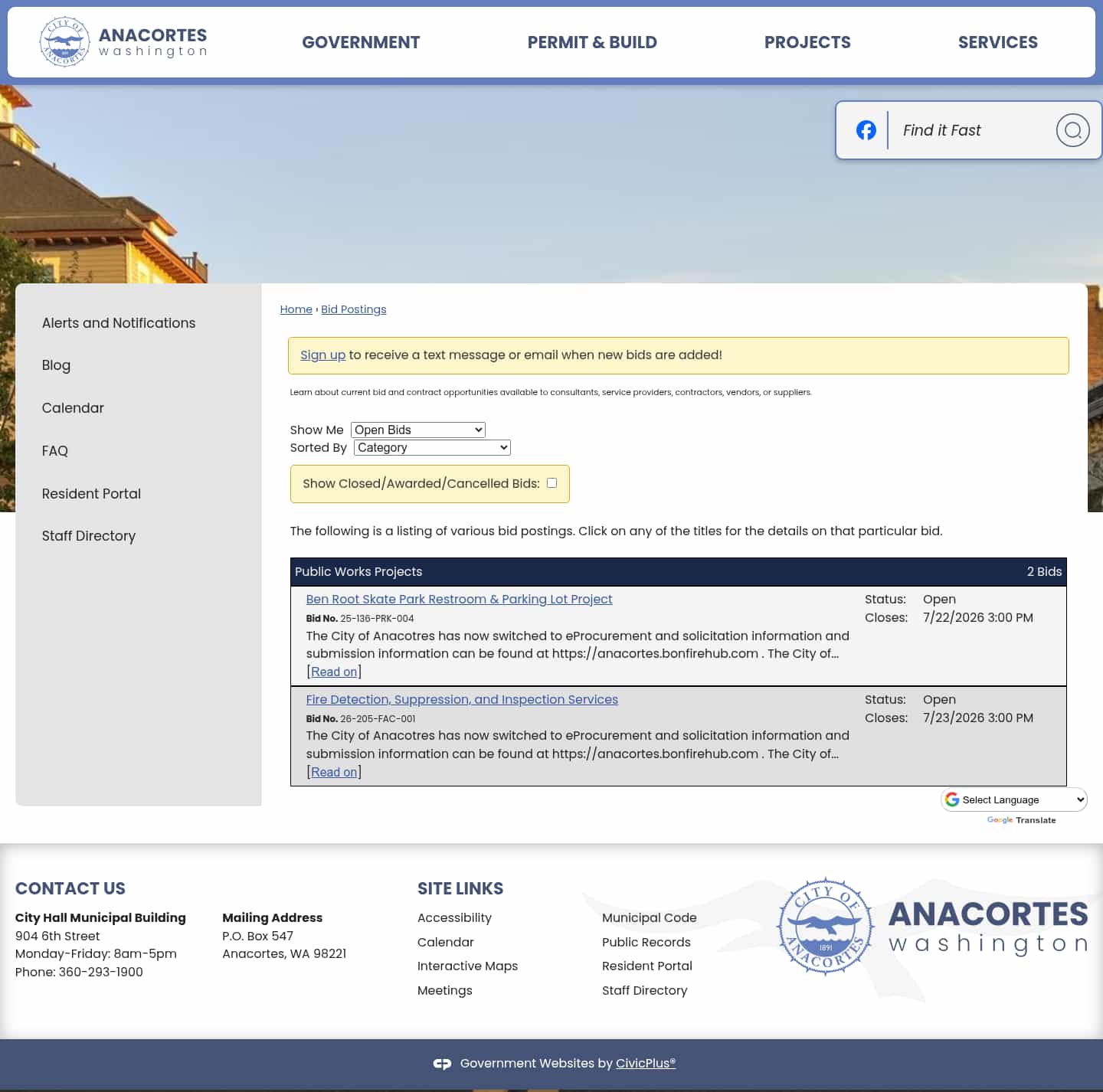Click the search magnifier icon

click(x=1072, y=130)
